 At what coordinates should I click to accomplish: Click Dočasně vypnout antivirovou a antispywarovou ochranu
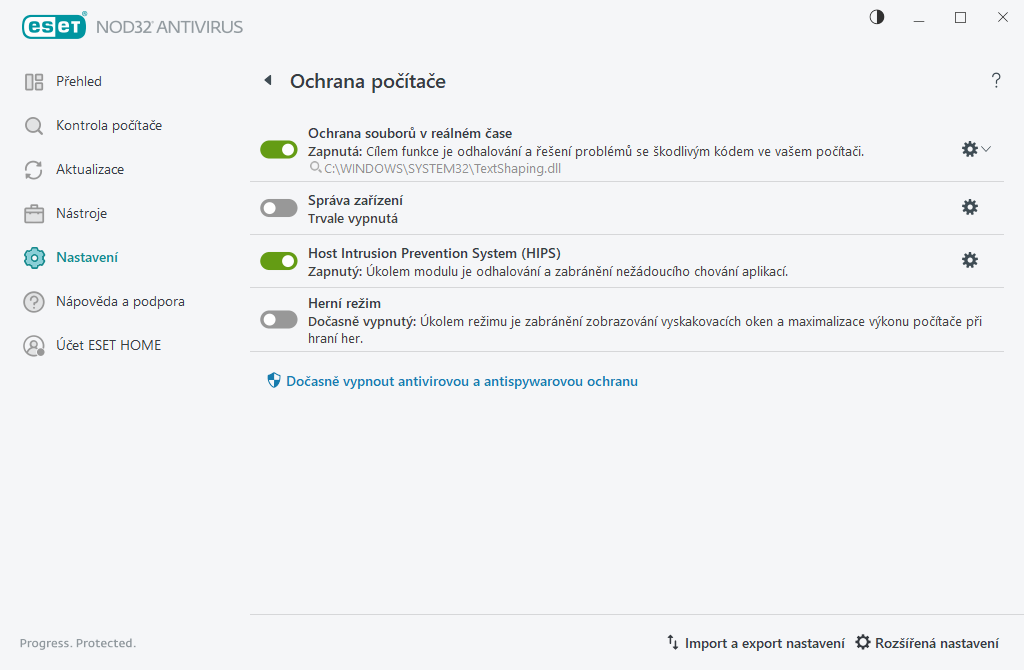pyautogui.click(x=461, y=381)
